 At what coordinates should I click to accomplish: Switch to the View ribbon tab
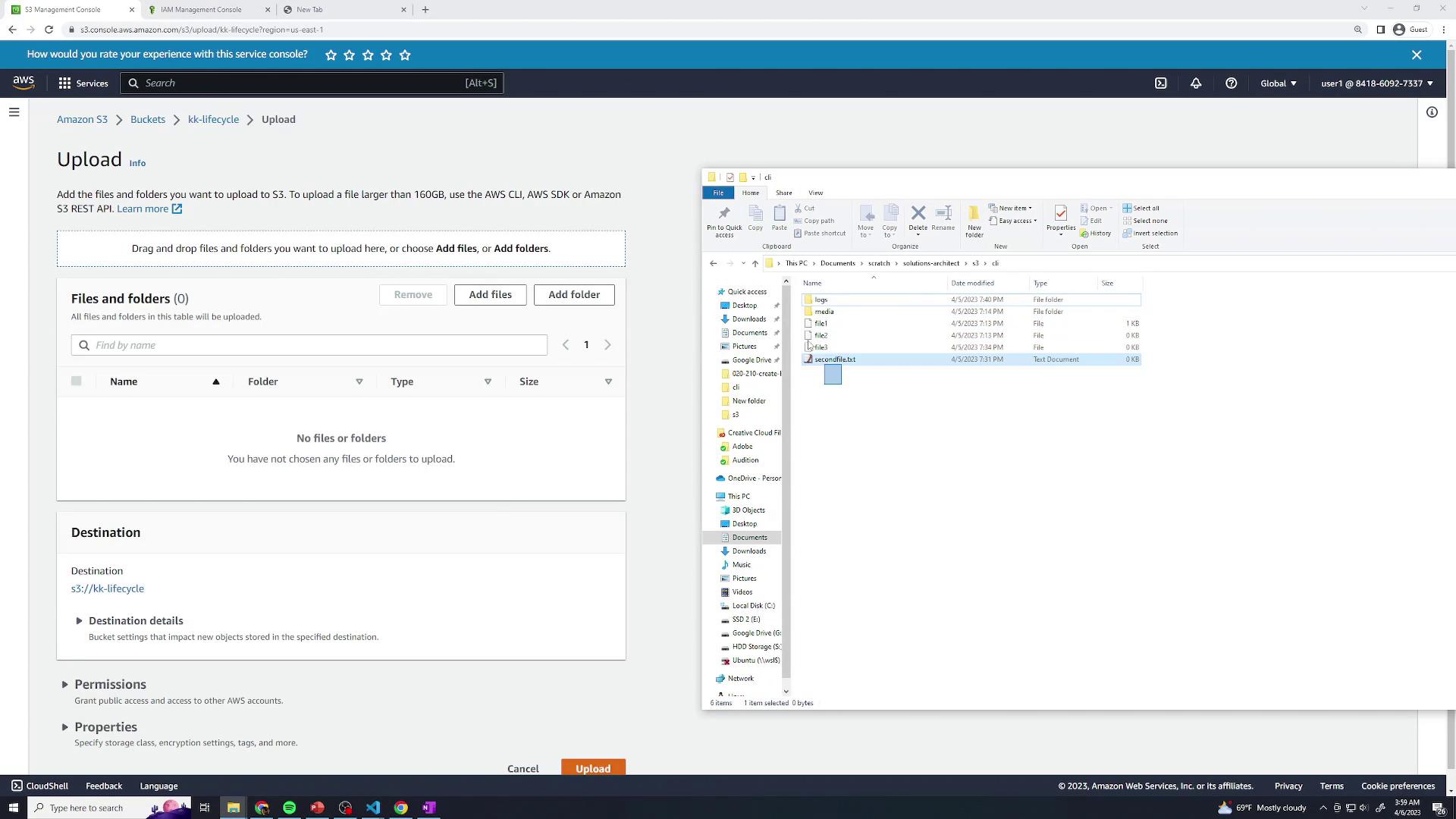point(815,193)
